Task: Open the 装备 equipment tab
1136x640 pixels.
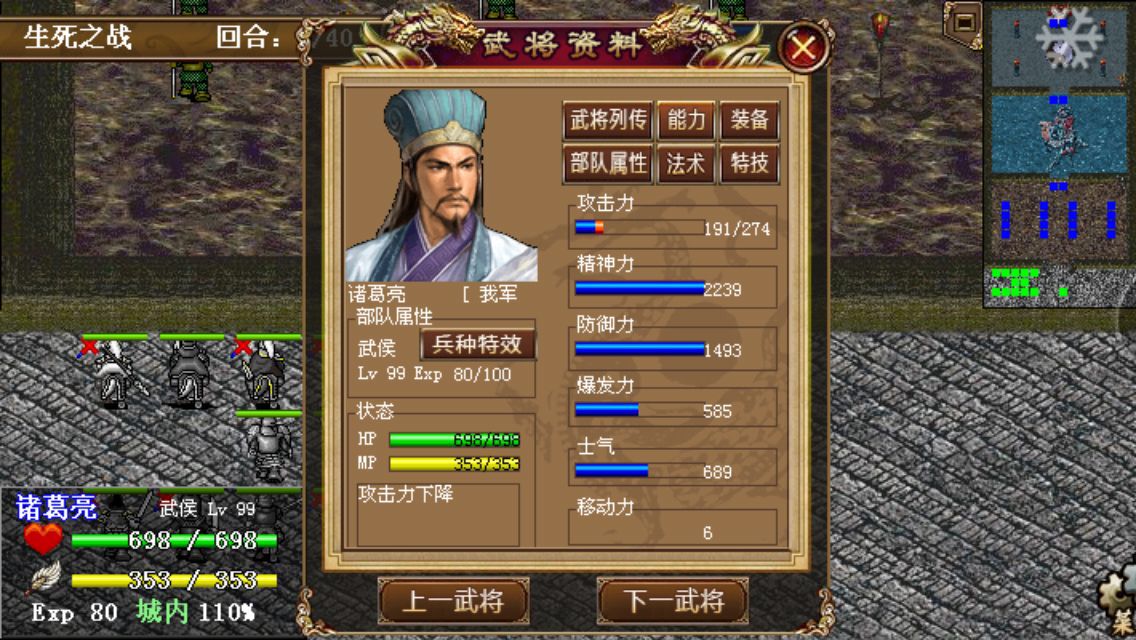Action: 749,120
